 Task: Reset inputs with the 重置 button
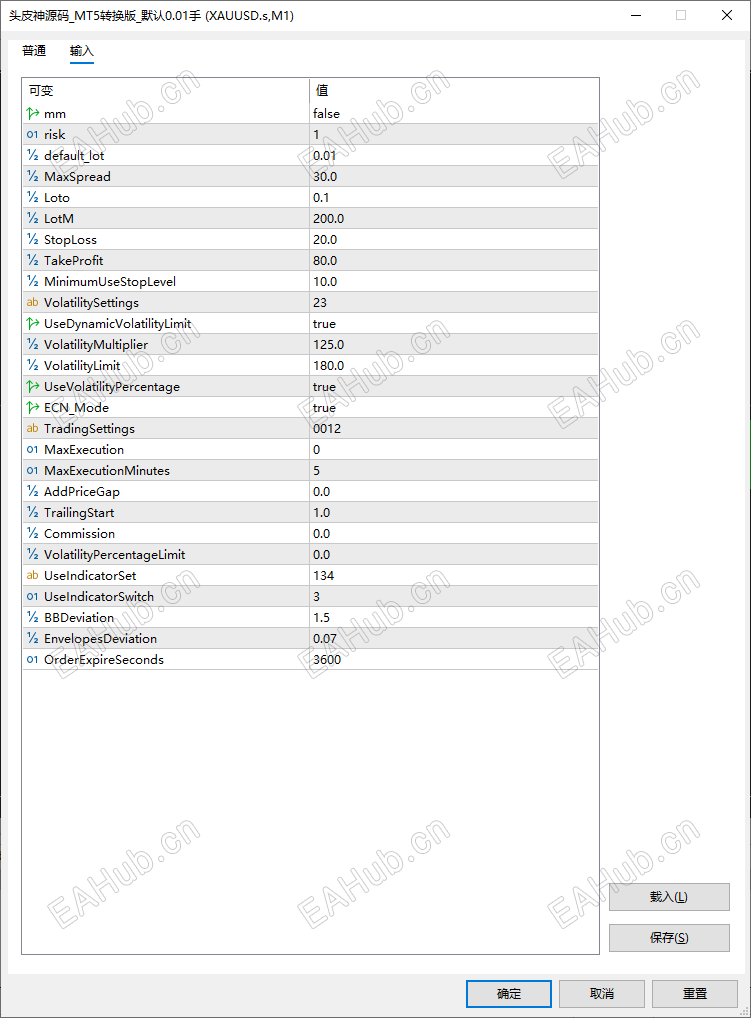click(695, 993)
